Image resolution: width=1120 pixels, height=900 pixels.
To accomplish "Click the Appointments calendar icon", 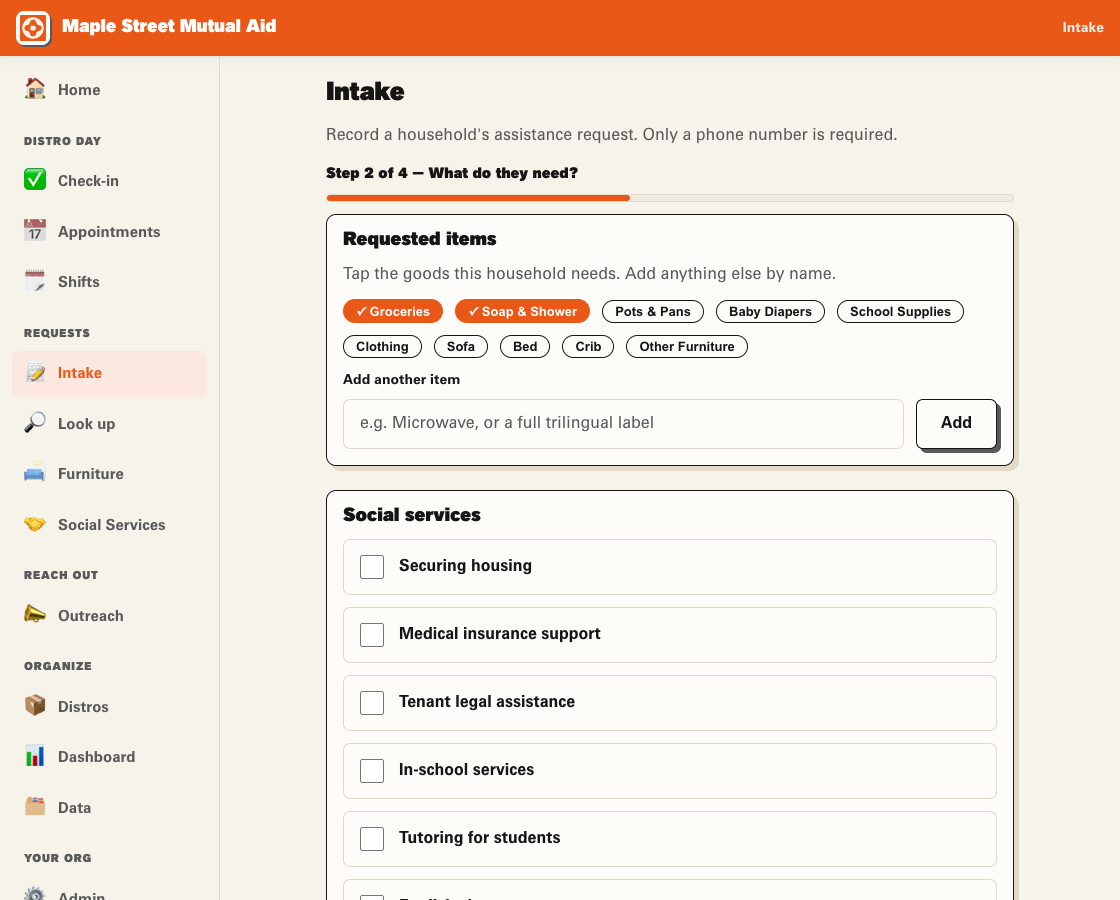I will (x=34, y=231).
